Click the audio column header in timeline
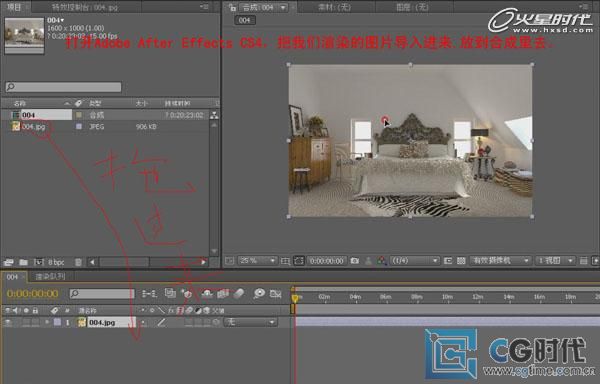 (16, 311)
